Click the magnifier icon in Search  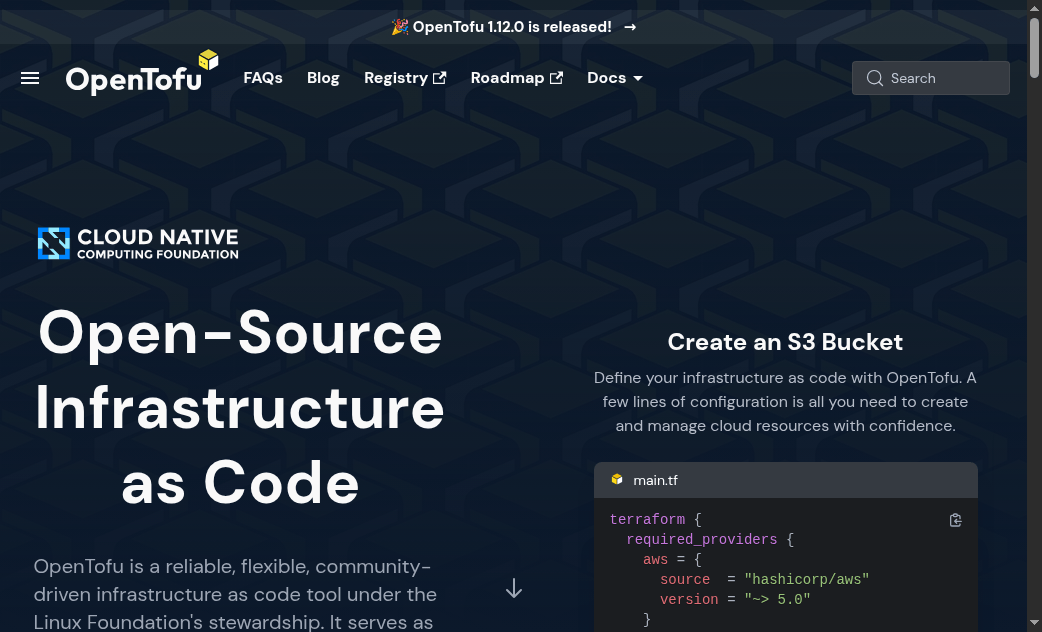click(x=875, y=78)
